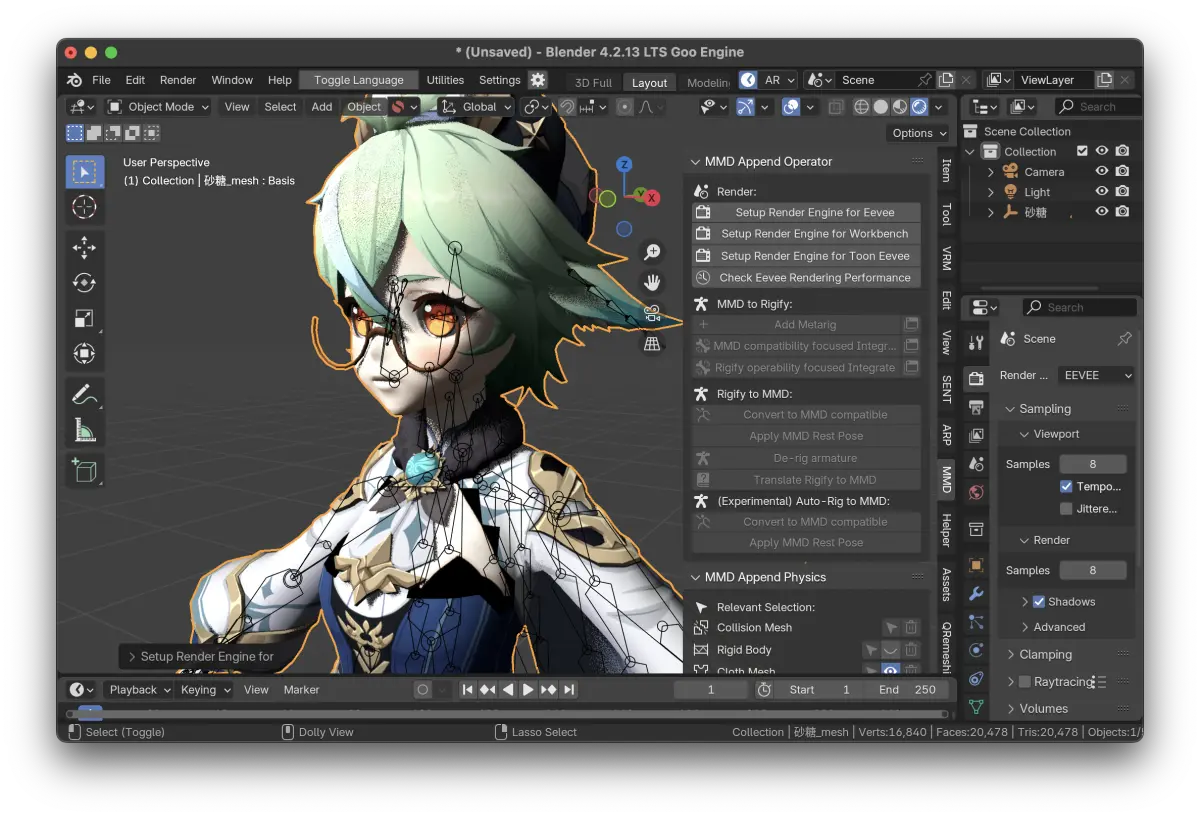Adjust Viewport Samples value field
The image size is (1200, 817).
[x=1093, y=464]
